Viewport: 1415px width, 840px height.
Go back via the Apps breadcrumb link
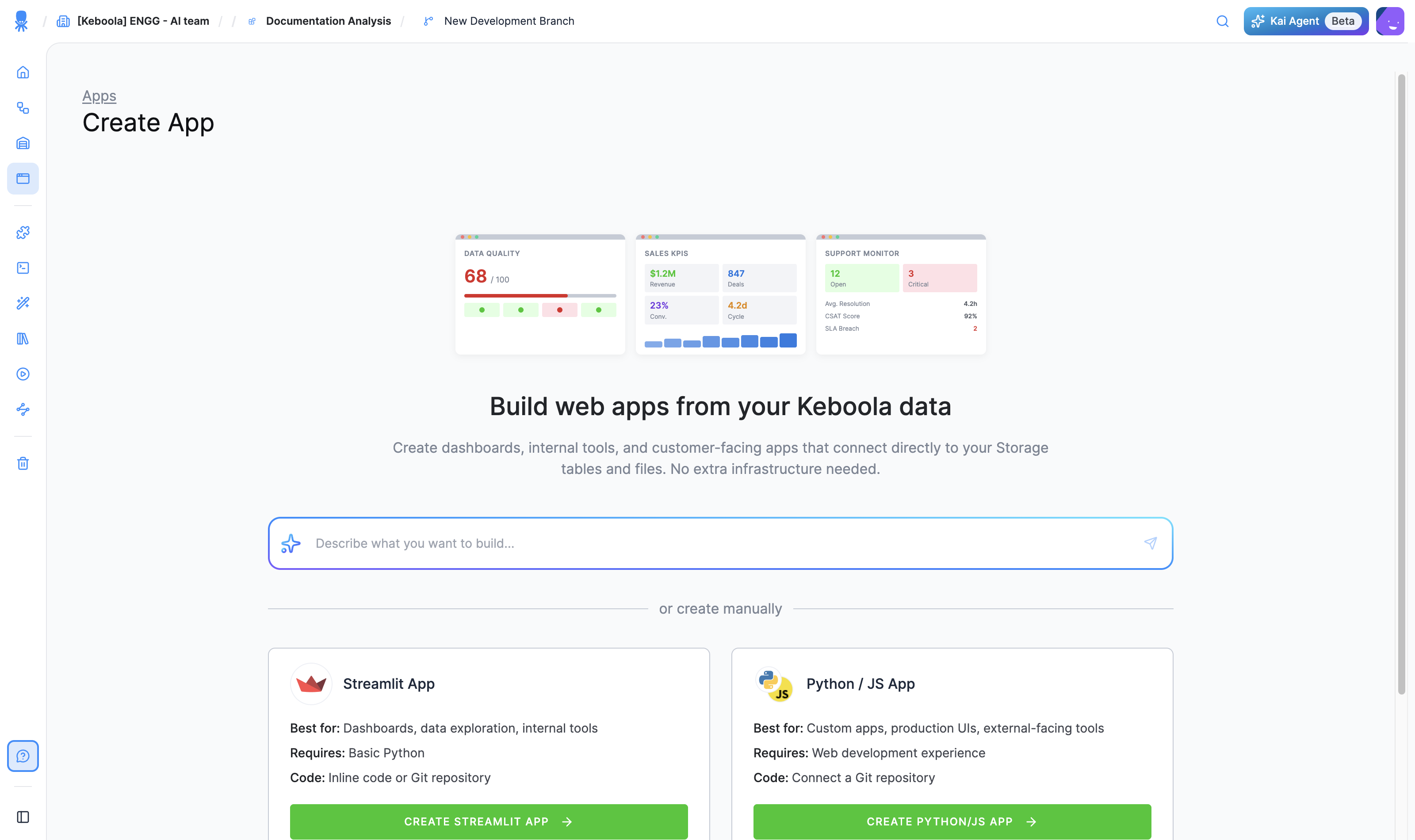point(99,95)
